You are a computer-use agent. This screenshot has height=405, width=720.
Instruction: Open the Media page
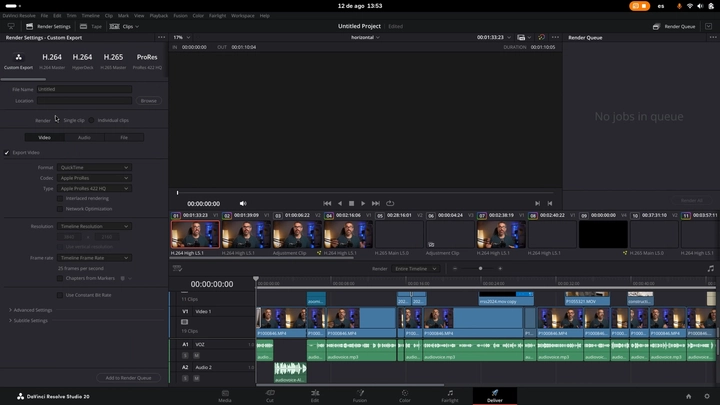(x=225, y=396)
